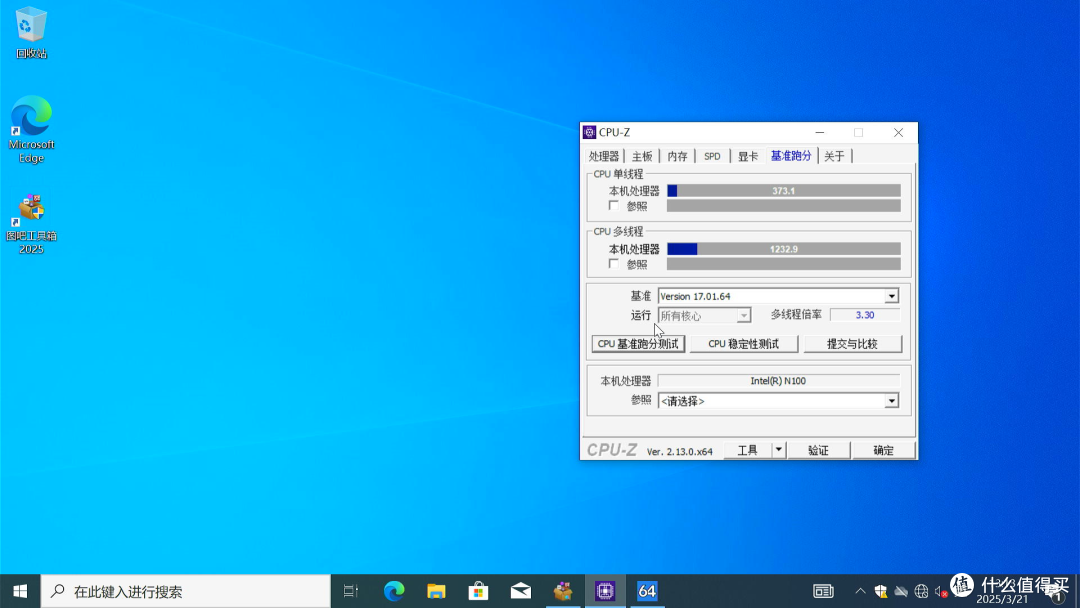The image size is (1080, 608).
Task: Open Microsoft Store from the taskbar
Action: coord(478,591)
